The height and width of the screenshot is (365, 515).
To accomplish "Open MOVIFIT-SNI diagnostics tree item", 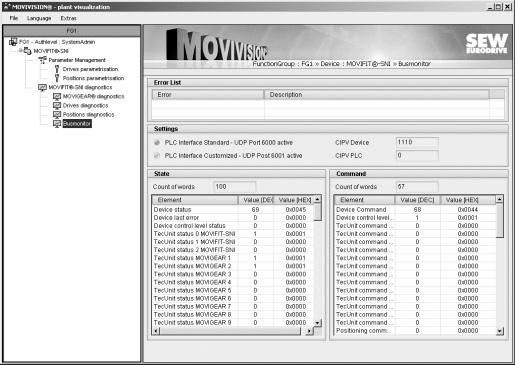I will point(80,87).
